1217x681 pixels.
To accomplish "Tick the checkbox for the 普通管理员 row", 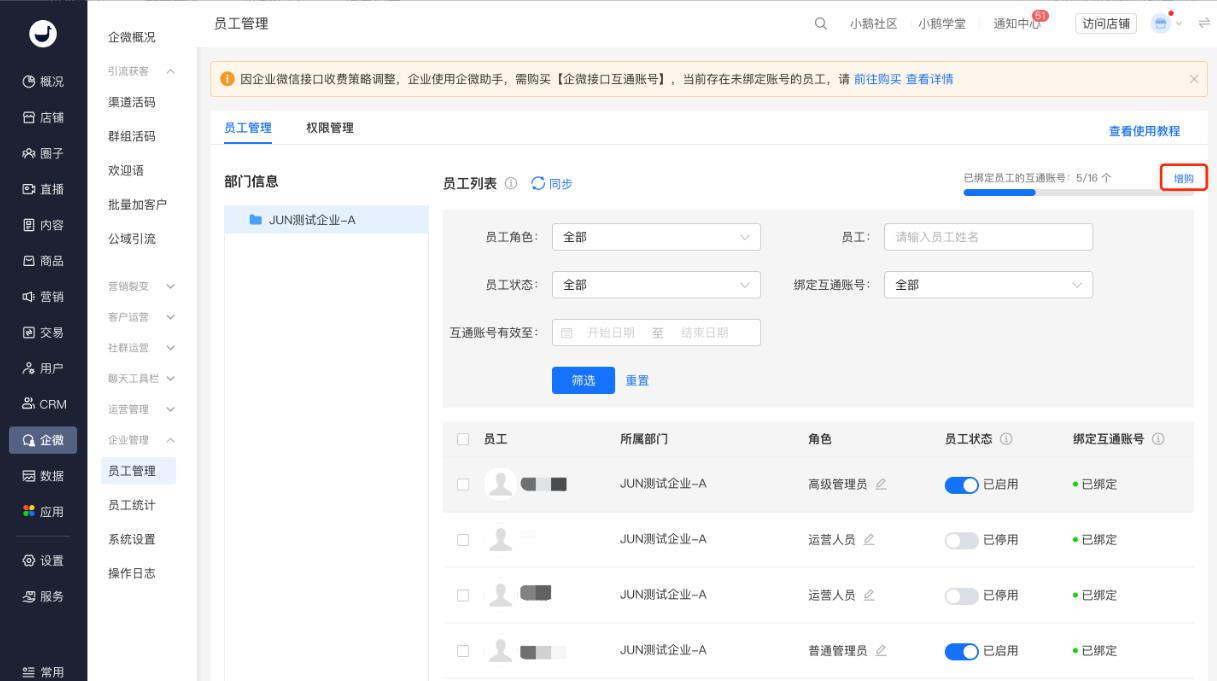I will (x=462, y=651).
